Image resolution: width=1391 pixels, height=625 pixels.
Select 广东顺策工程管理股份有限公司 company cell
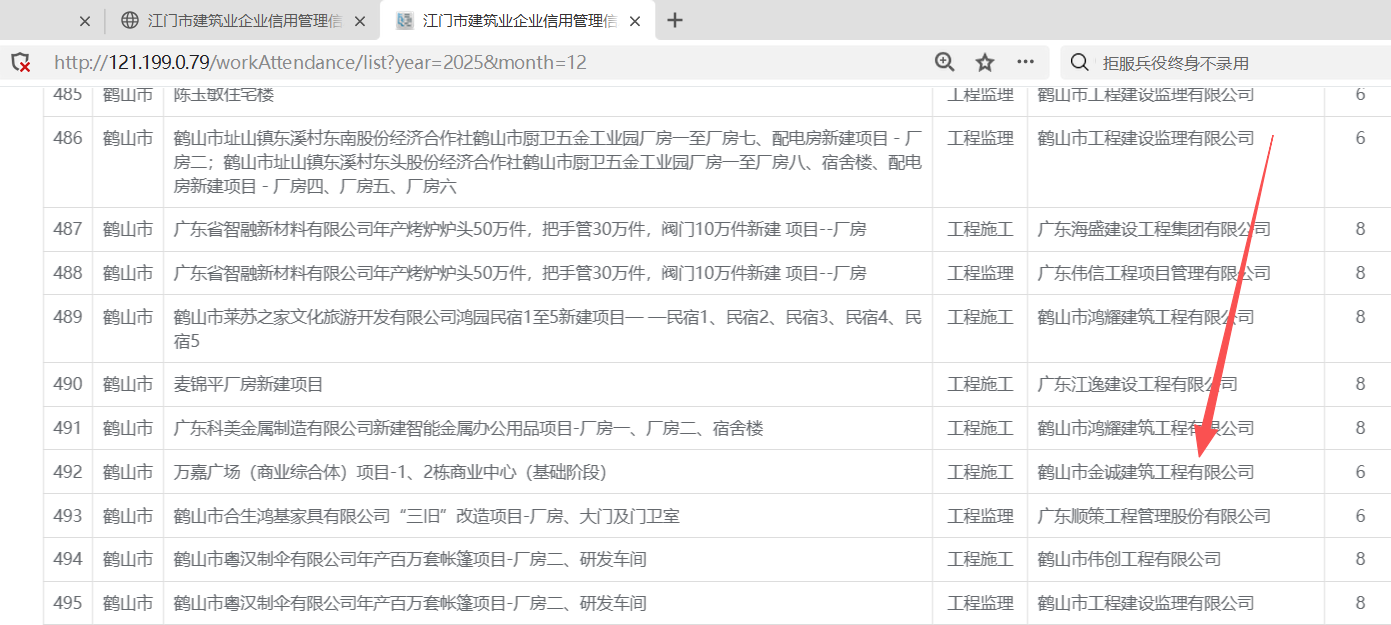(1154, 516)
